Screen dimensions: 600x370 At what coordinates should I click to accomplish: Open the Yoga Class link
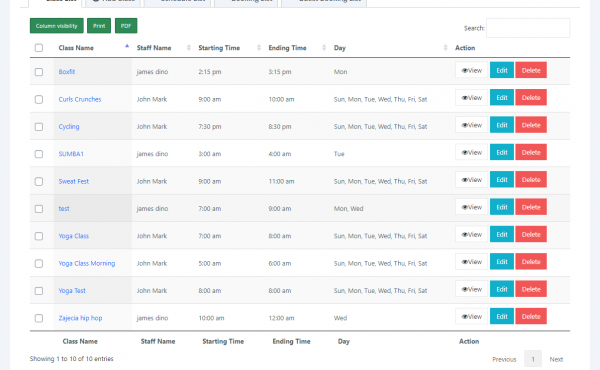[x=73, y=236]
